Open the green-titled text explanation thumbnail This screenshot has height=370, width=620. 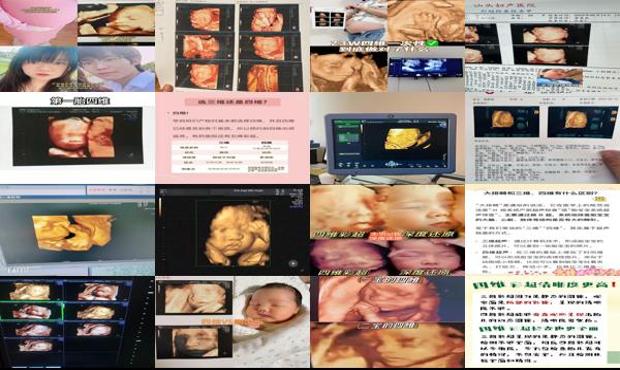tap(542, 322)
